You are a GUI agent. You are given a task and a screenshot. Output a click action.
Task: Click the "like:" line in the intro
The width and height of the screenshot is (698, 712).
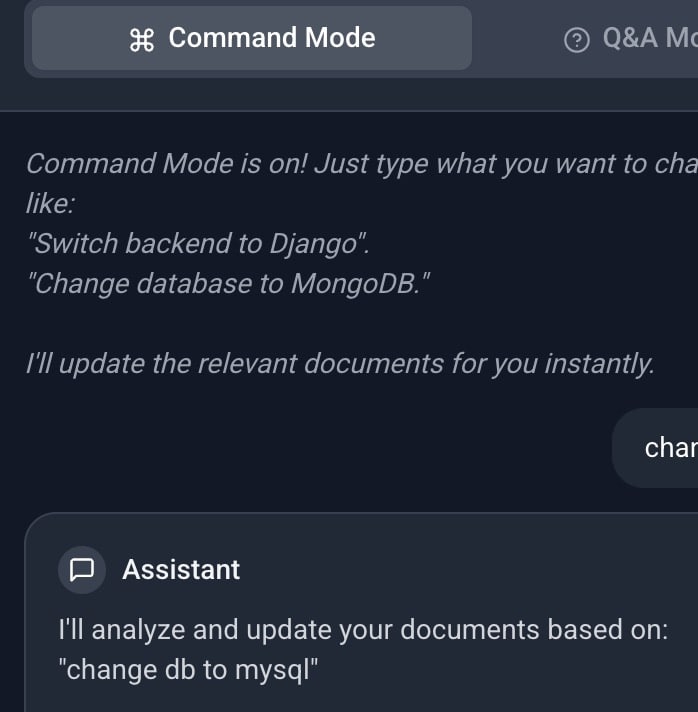click(51, 204)
